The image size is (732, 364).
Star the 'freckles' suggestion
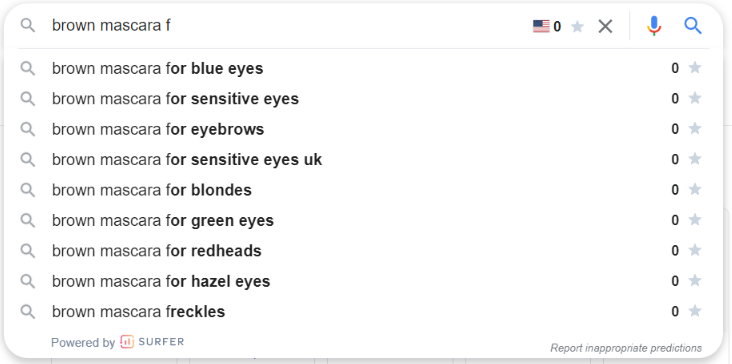[695, 311]
